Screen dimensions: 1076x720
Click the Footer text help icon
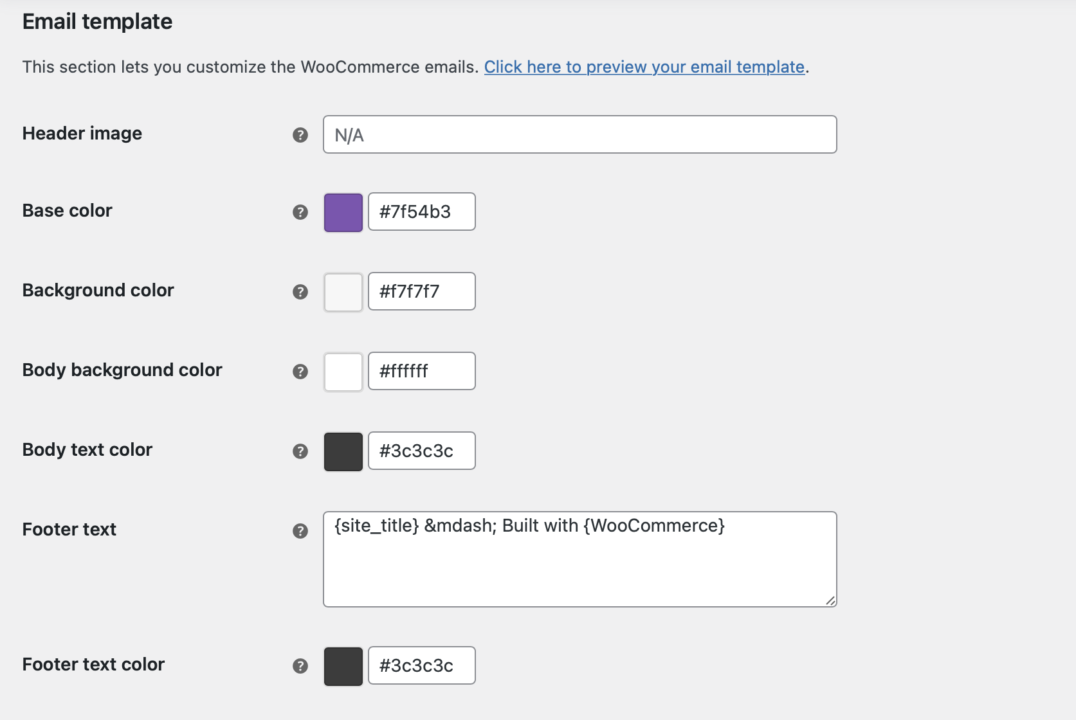click(299, 531)
